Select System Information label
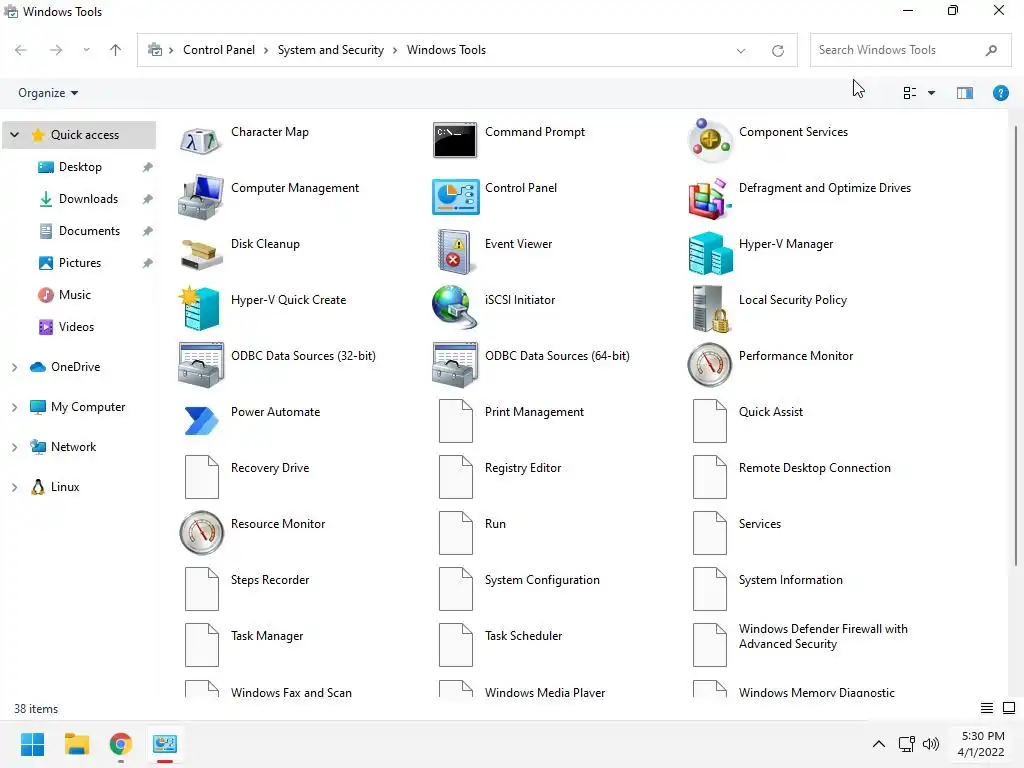Viewport: 1024px width, 768px height. (790, 580)
